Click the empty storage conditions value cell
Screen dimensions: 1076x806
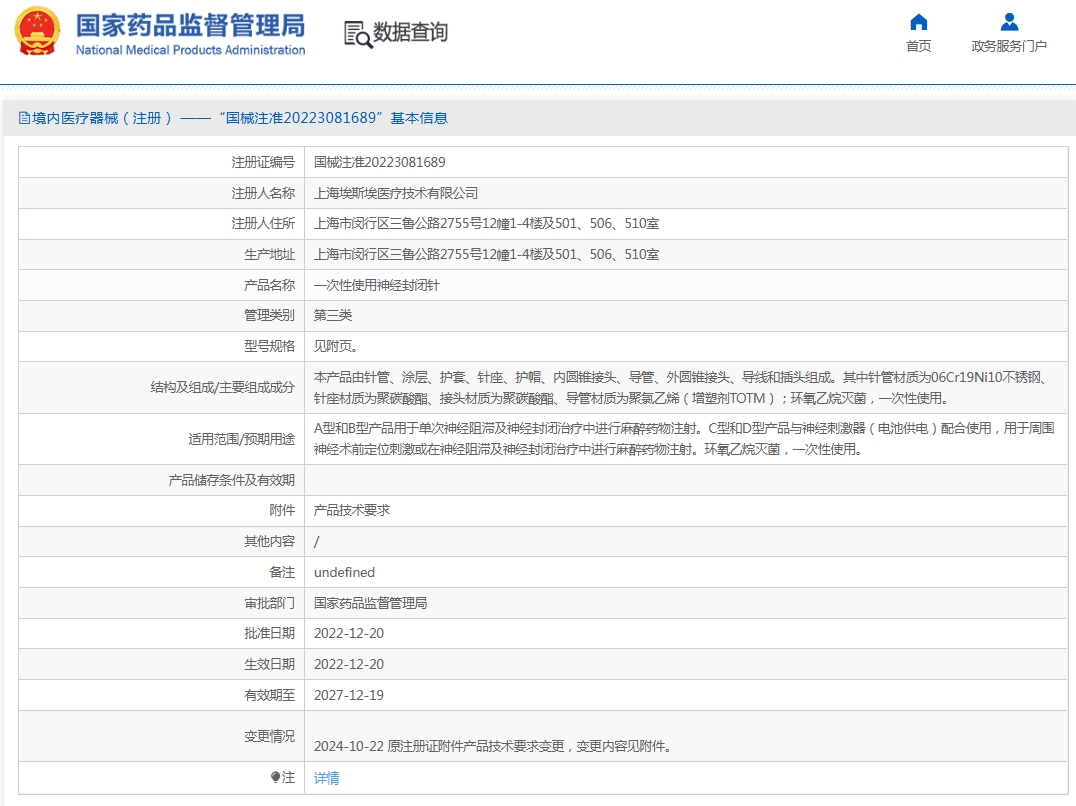[686, 480]
